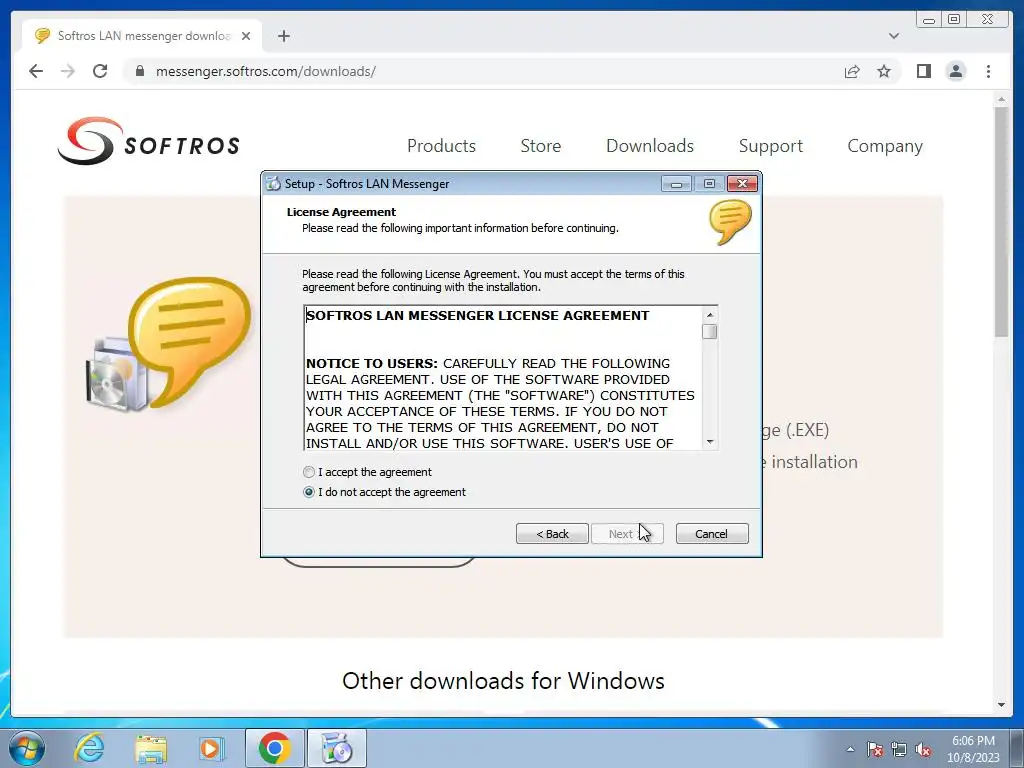Bookmark this page with star icon
The height and width of the screenshot is (768, 1024).
(884, 71)
